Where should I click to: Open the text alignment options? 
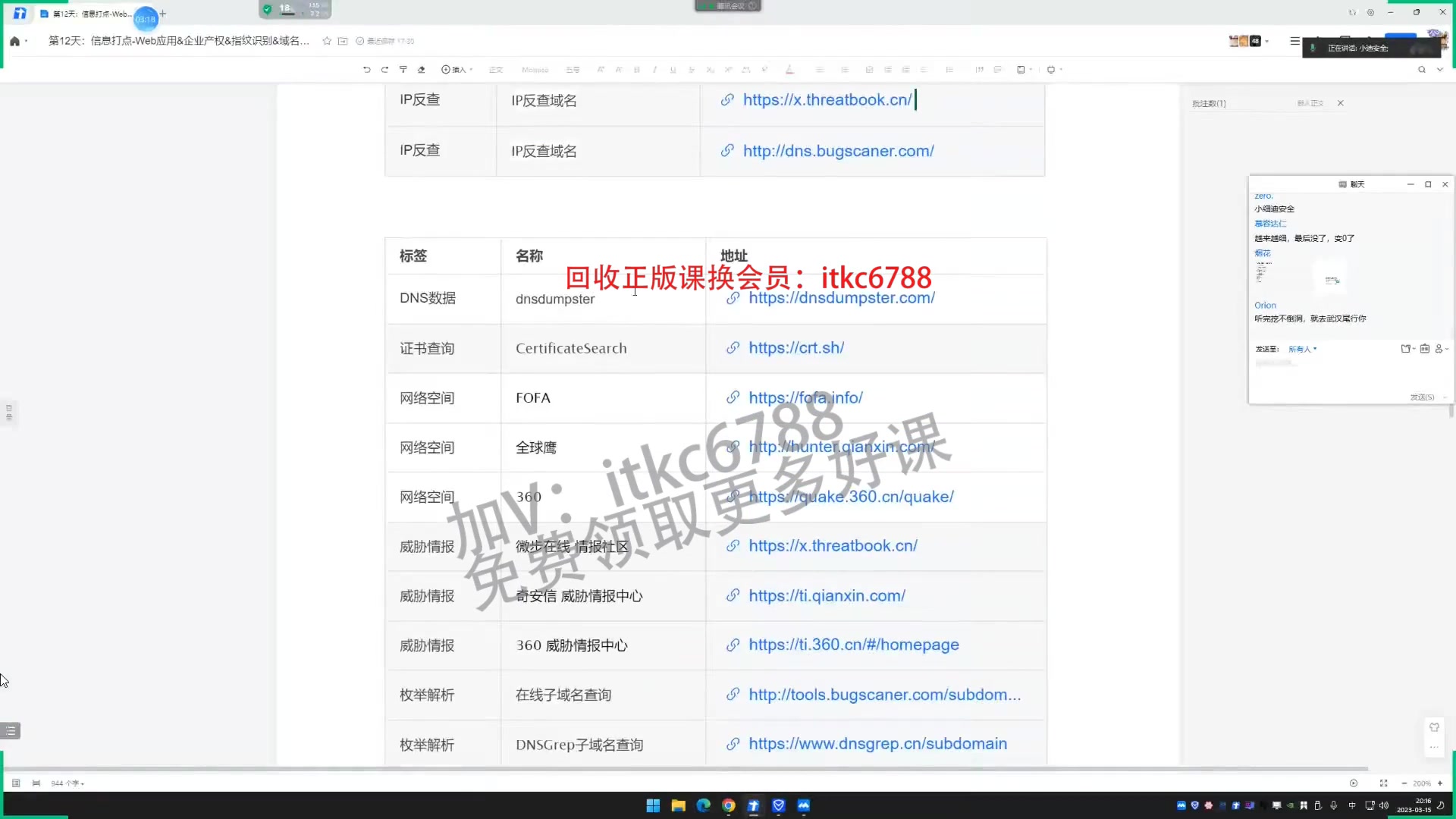click(820, 69)
